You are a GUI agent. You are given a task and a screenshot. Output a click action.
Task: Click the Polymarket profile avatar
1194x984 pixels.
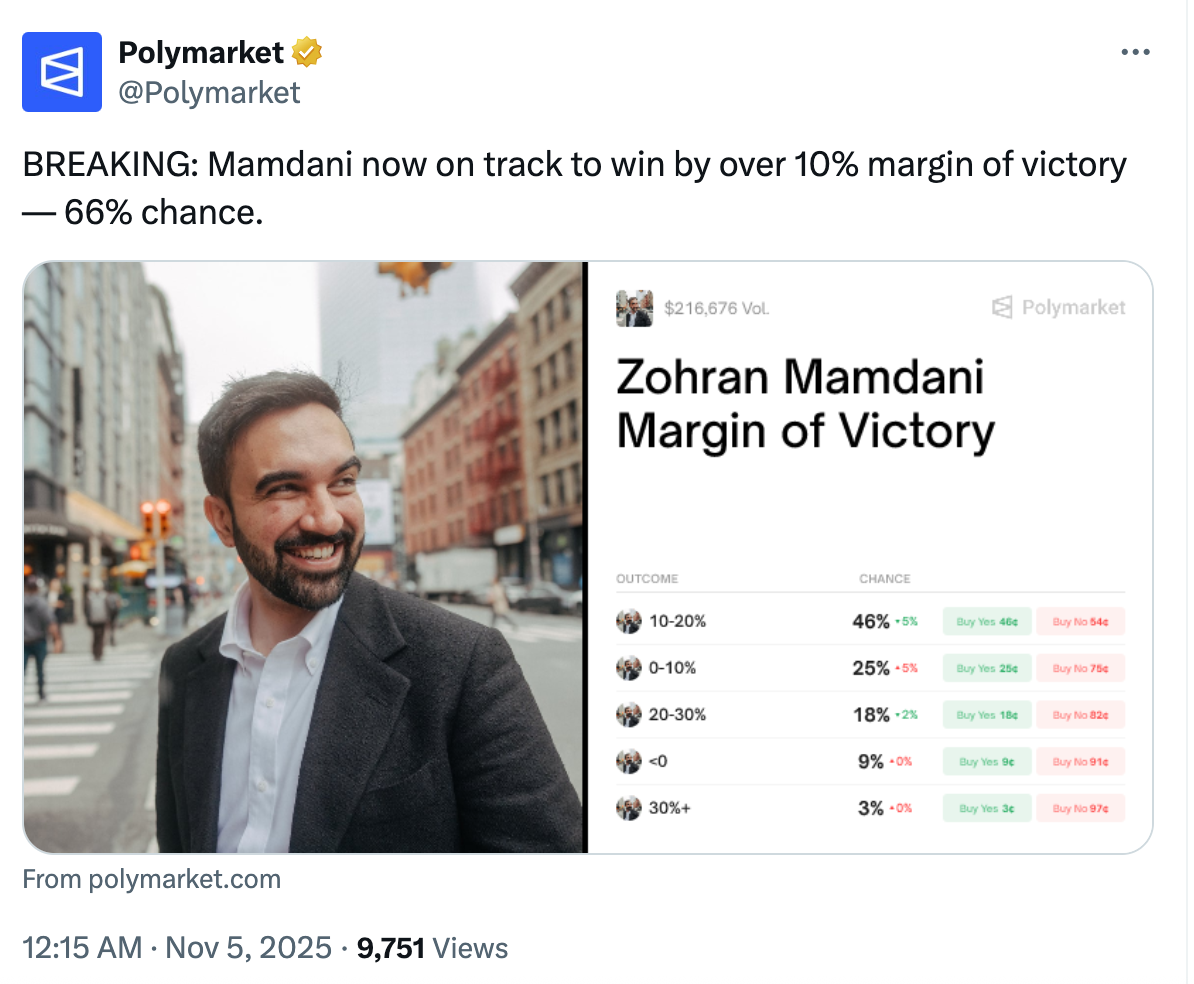point(62,72)
